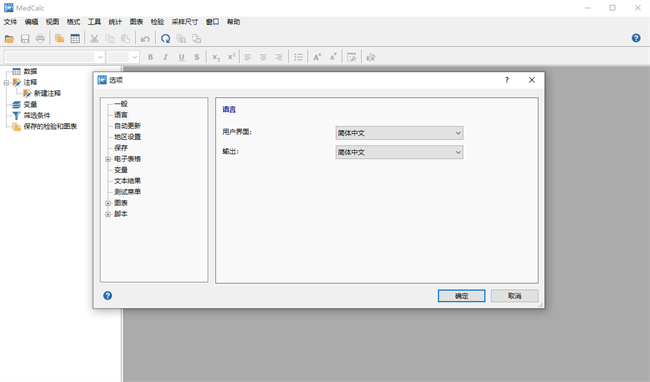
Task: Expand the 图表 node in options tree
Action: (108, 203)
